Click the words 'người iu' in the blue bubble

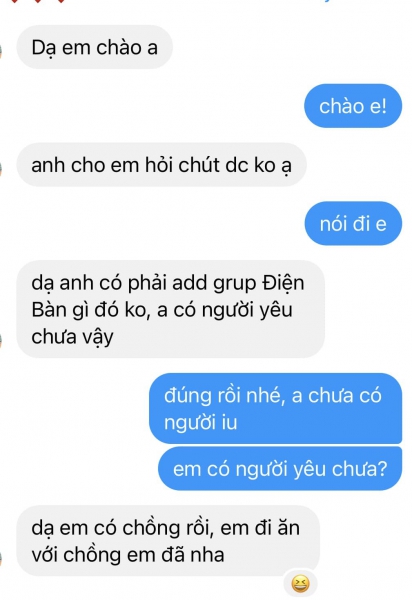click(201, 423)
